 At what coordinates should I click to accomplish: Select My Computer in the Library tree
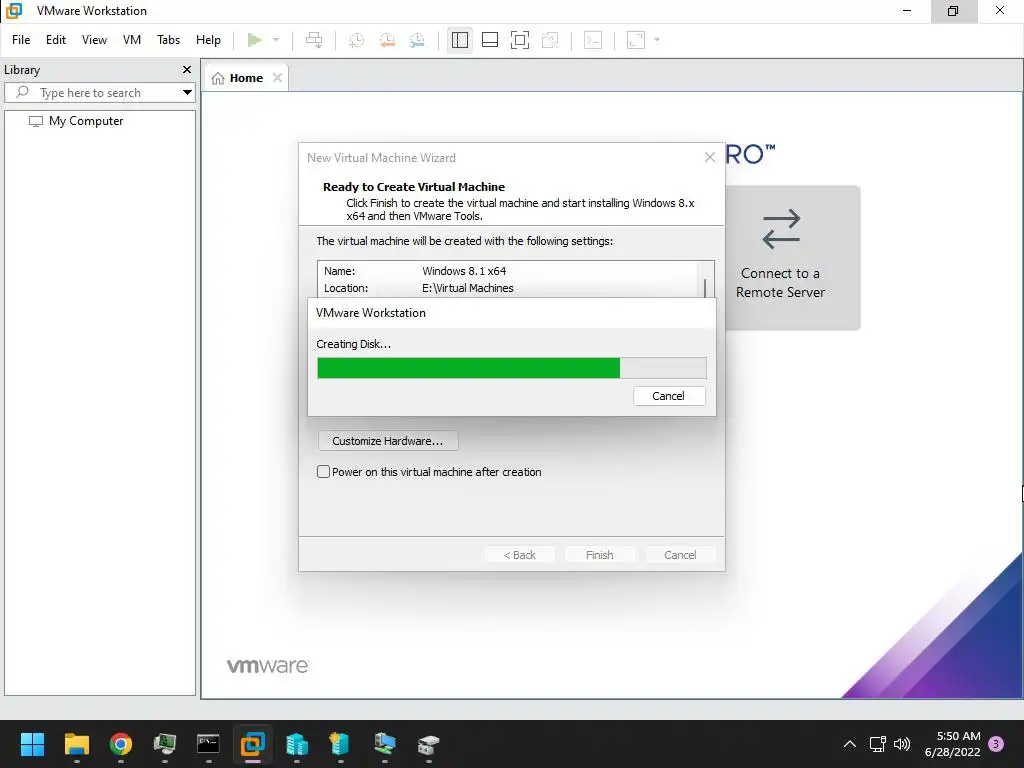point(86,121)
